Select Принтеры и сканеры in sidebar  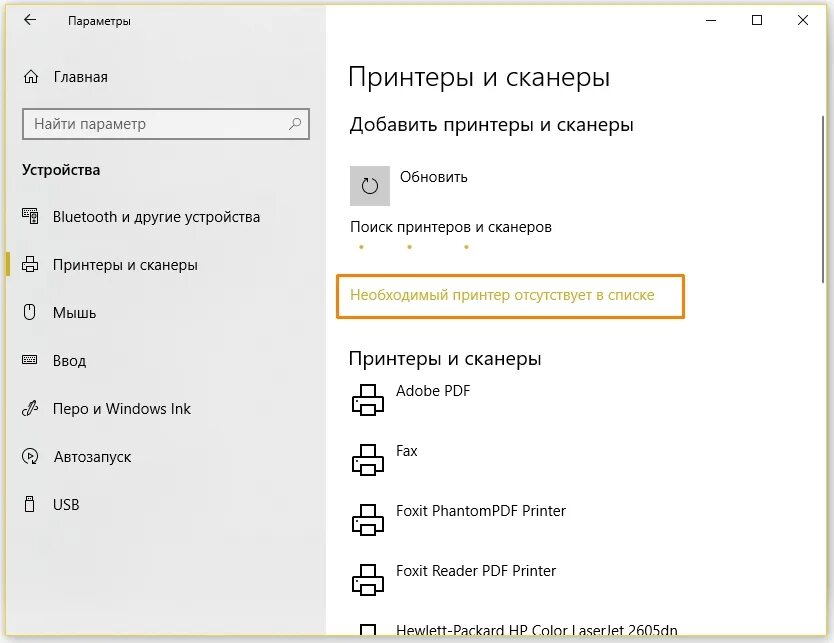coord(125,265)
